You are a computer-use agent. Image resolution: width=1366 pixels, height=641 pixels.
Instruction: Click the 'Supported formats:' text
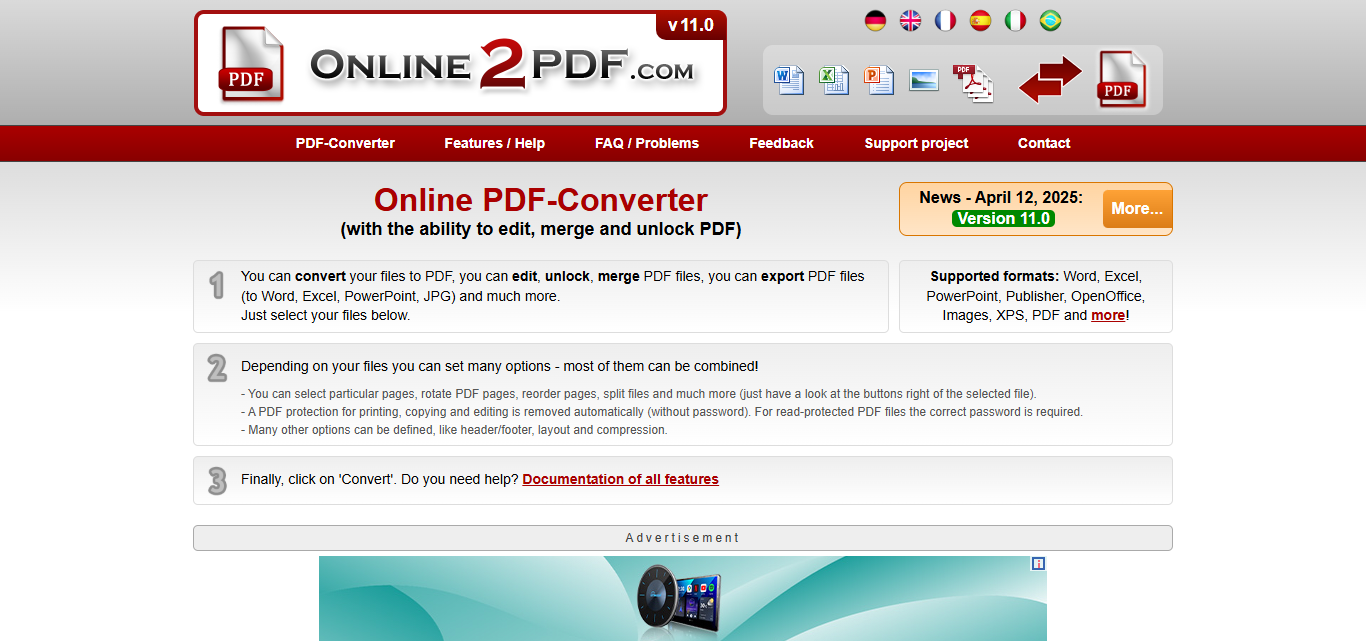coord(995,276)
